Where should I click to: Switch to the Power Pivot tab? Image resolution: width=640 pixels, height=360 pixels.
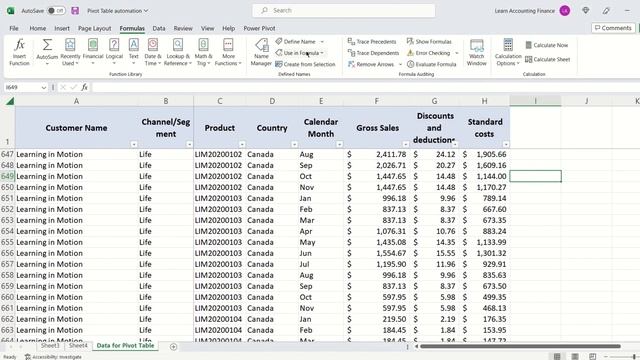(x=259, y=28)
